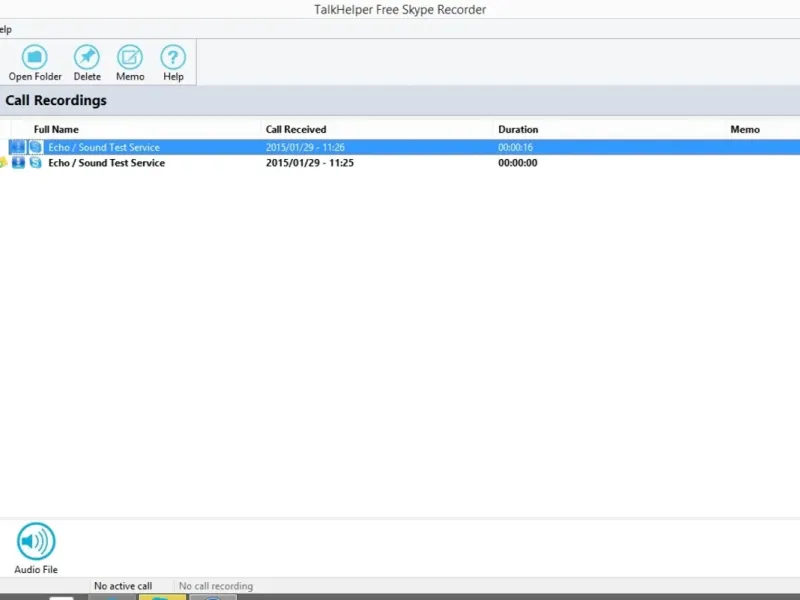Click the Help question mark icon
The image size is (800, 600).
[173, 57]
